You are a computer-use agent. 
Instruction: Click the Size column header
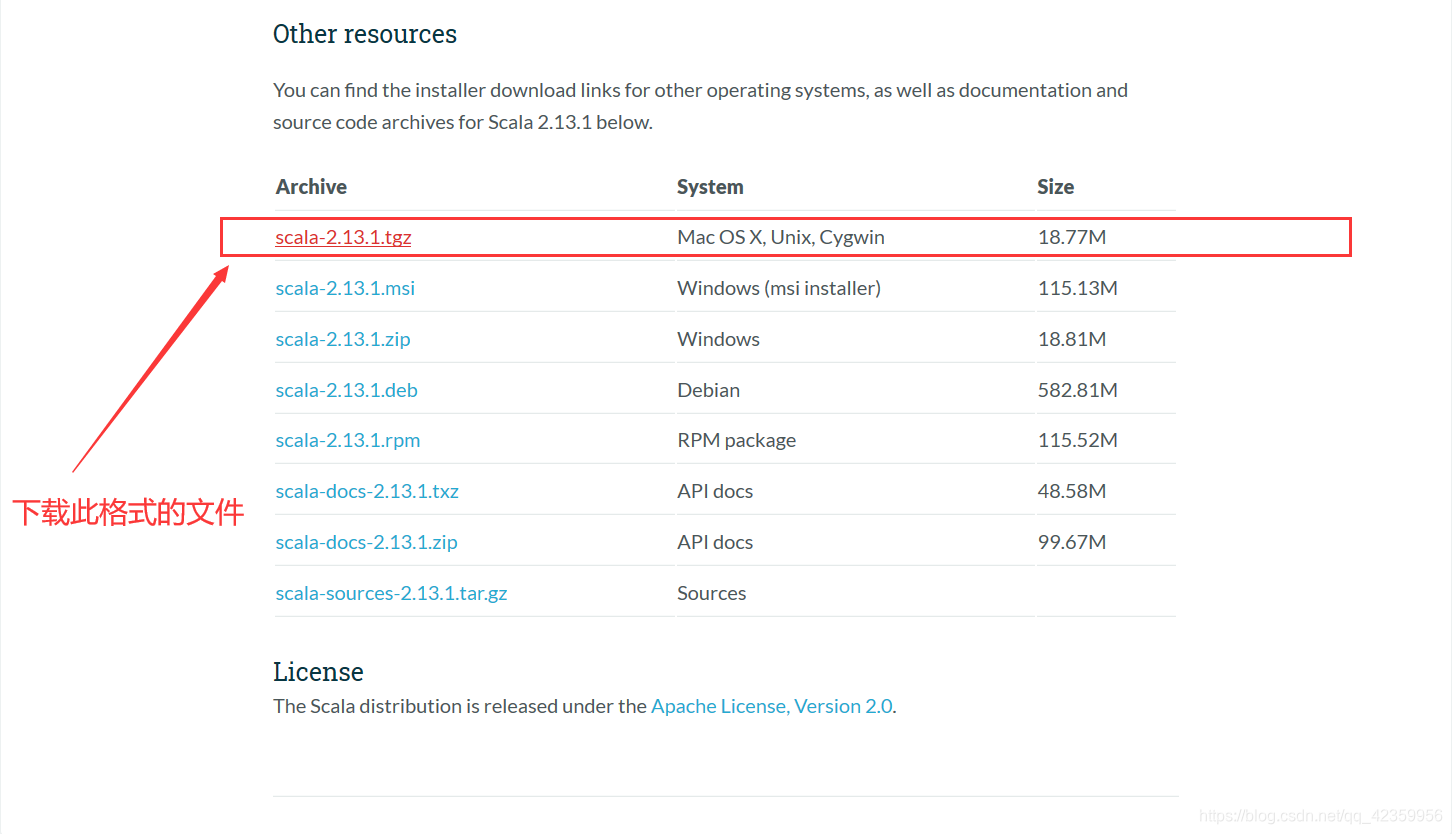pyautogui.click(x=1056, y=187)
